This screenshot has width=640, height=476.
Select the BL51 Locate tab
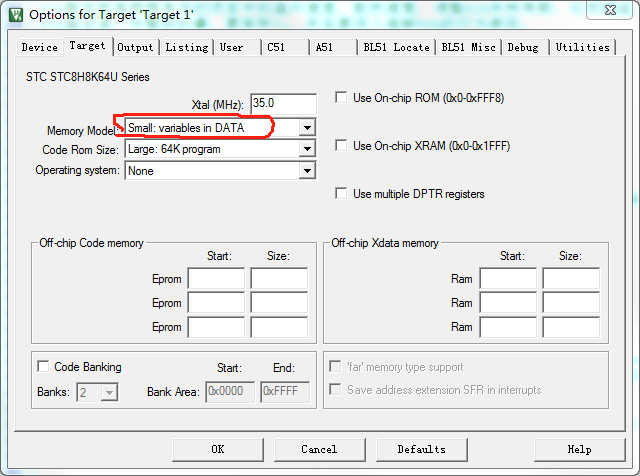tap(396, 47)
